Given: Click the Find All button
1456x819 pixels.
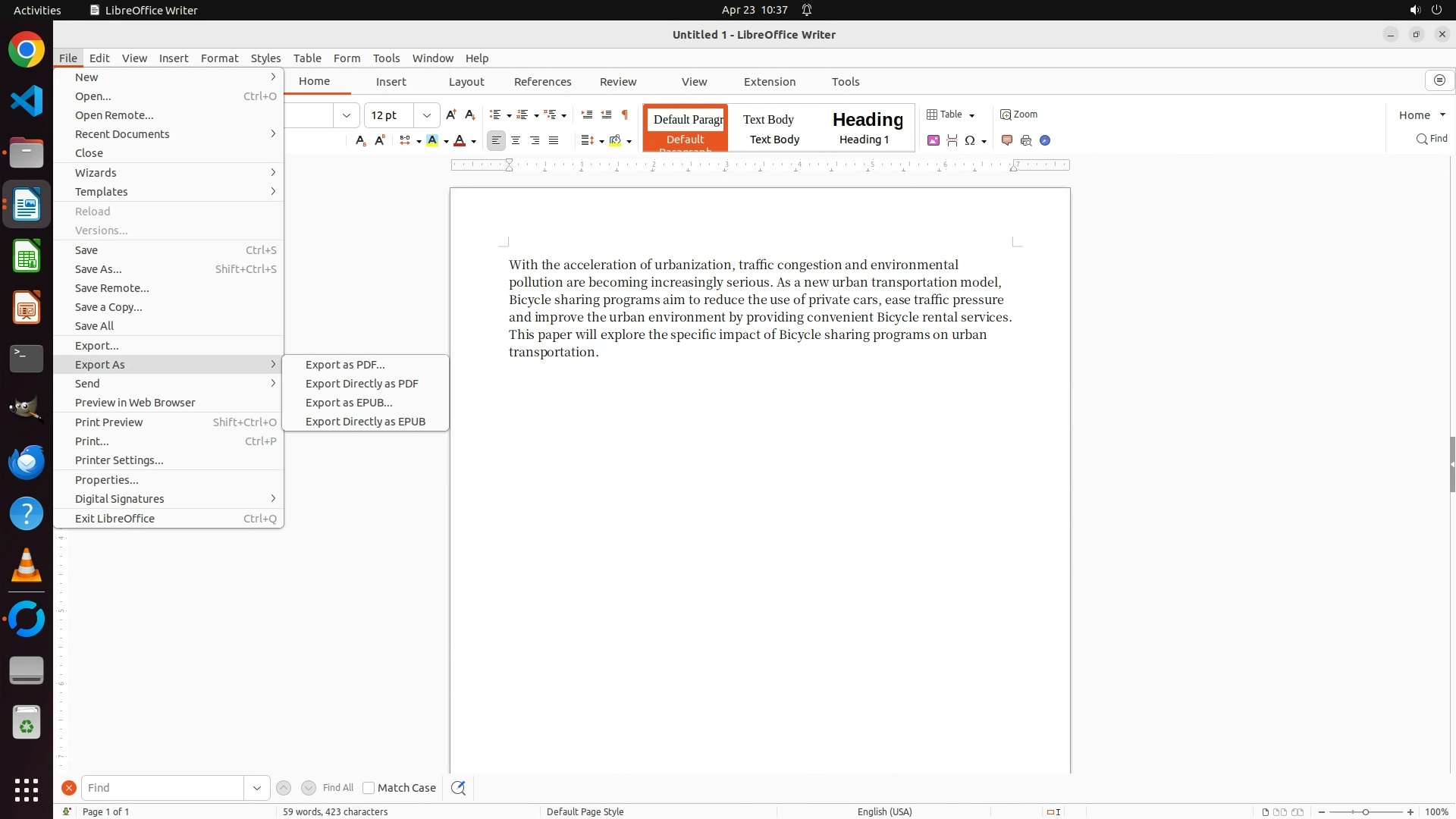Looking at the screenshot, I should [338, 788].
